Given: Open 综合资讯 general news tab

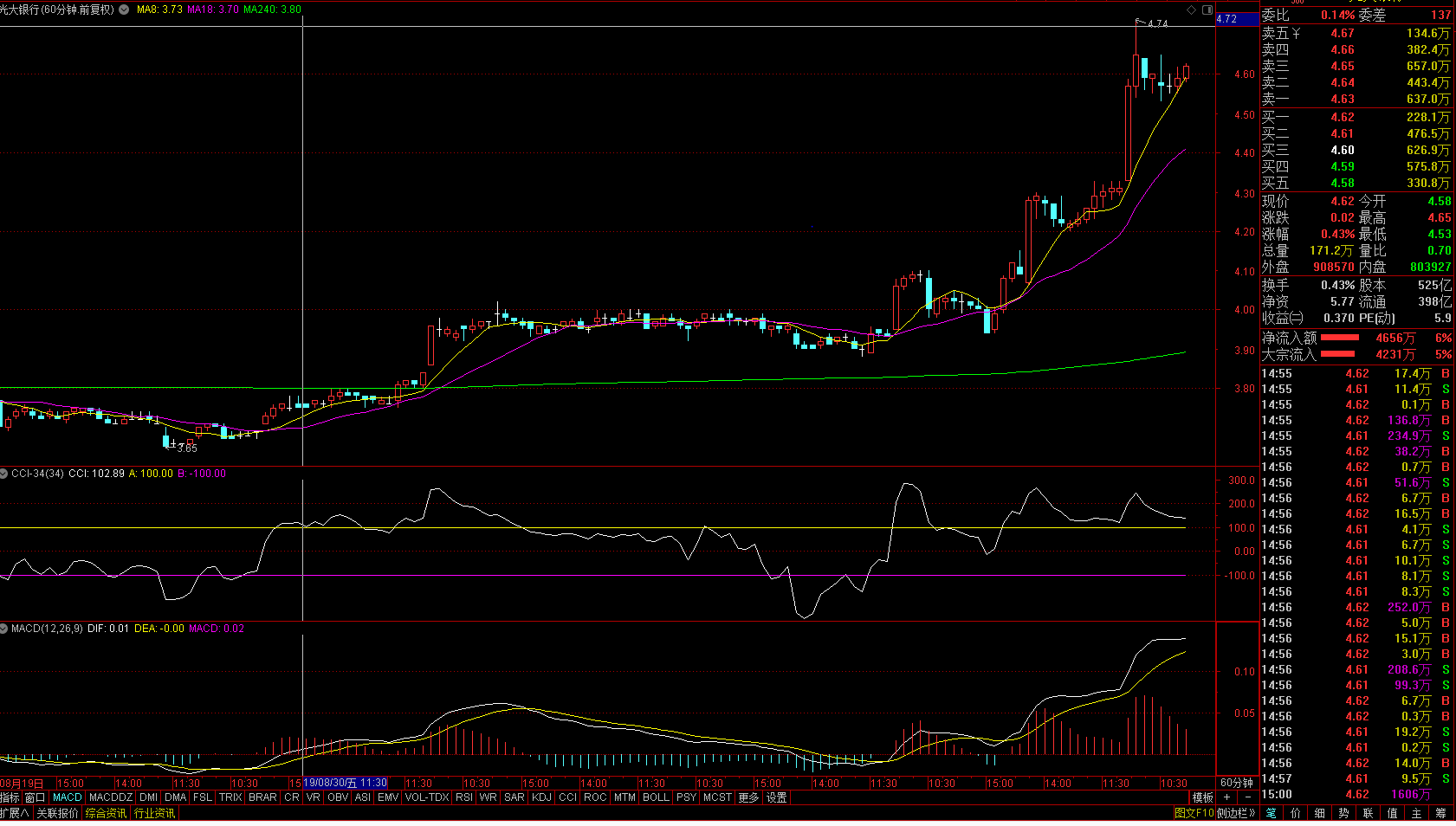Looking at the screenshot, I should click(106, 813).
